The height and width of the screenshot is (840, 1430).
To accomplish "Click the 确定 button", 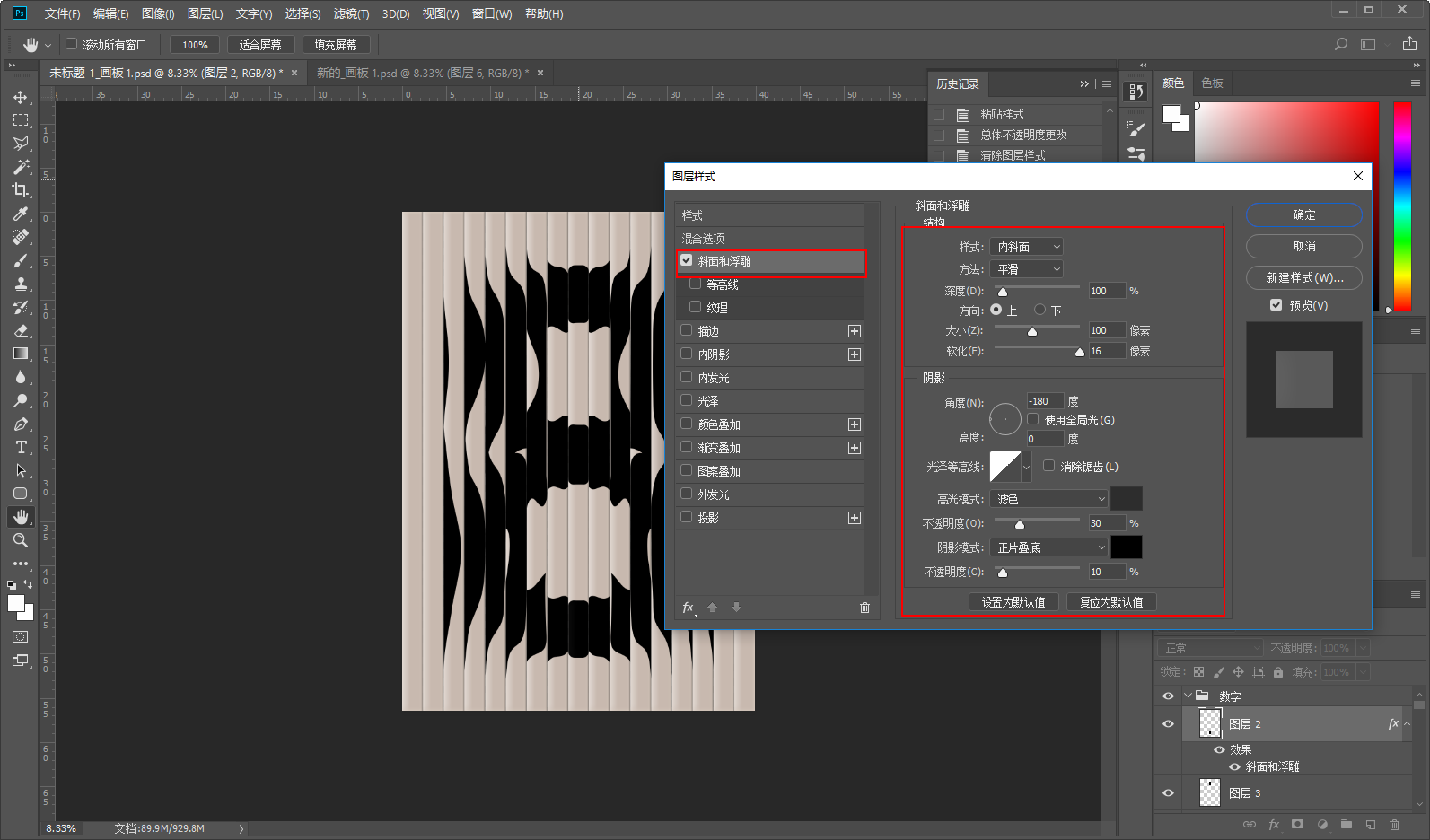I will (x=1303, y=215).
